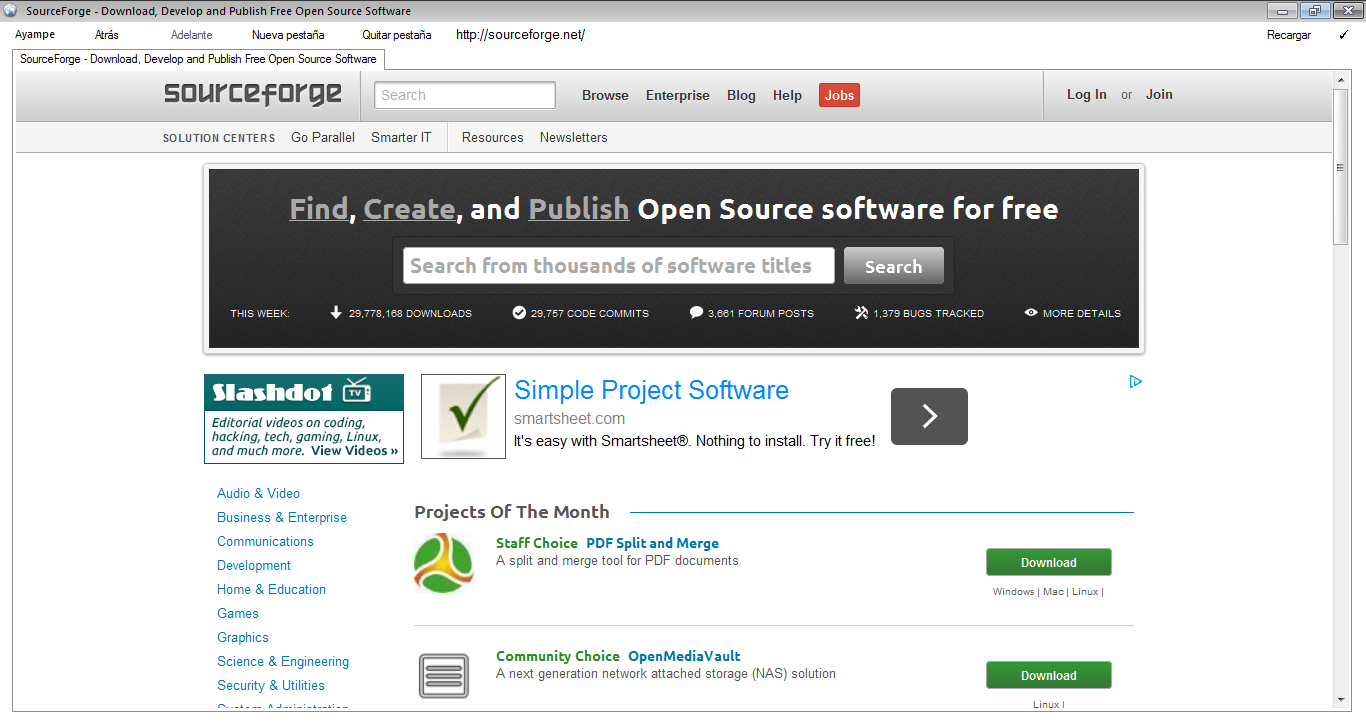Open the Games category link

click(x=237, y=613)
